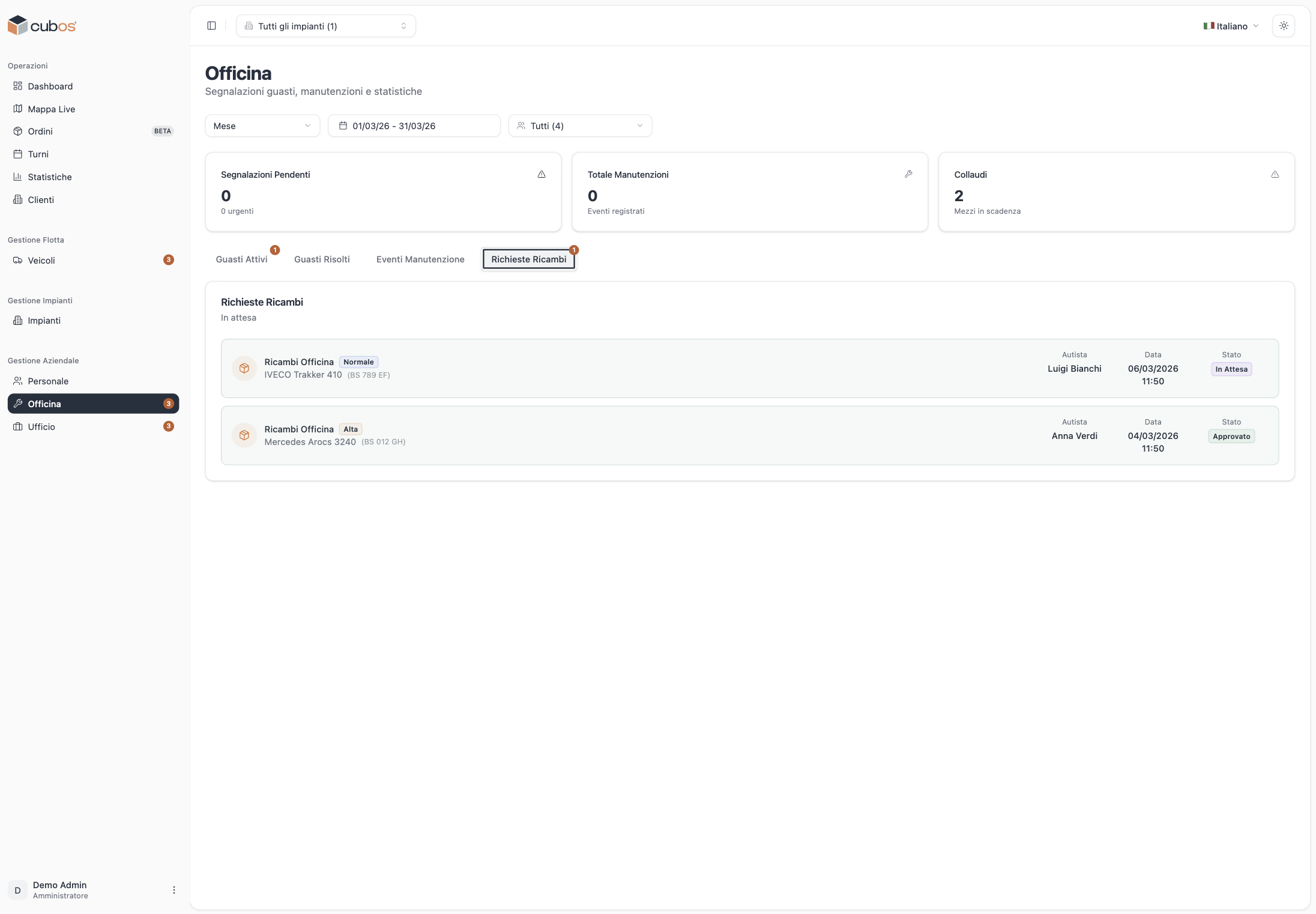The image size is (1316, 914).
Task: Switch to the Guasti Attivi tab
Action: 241,259
